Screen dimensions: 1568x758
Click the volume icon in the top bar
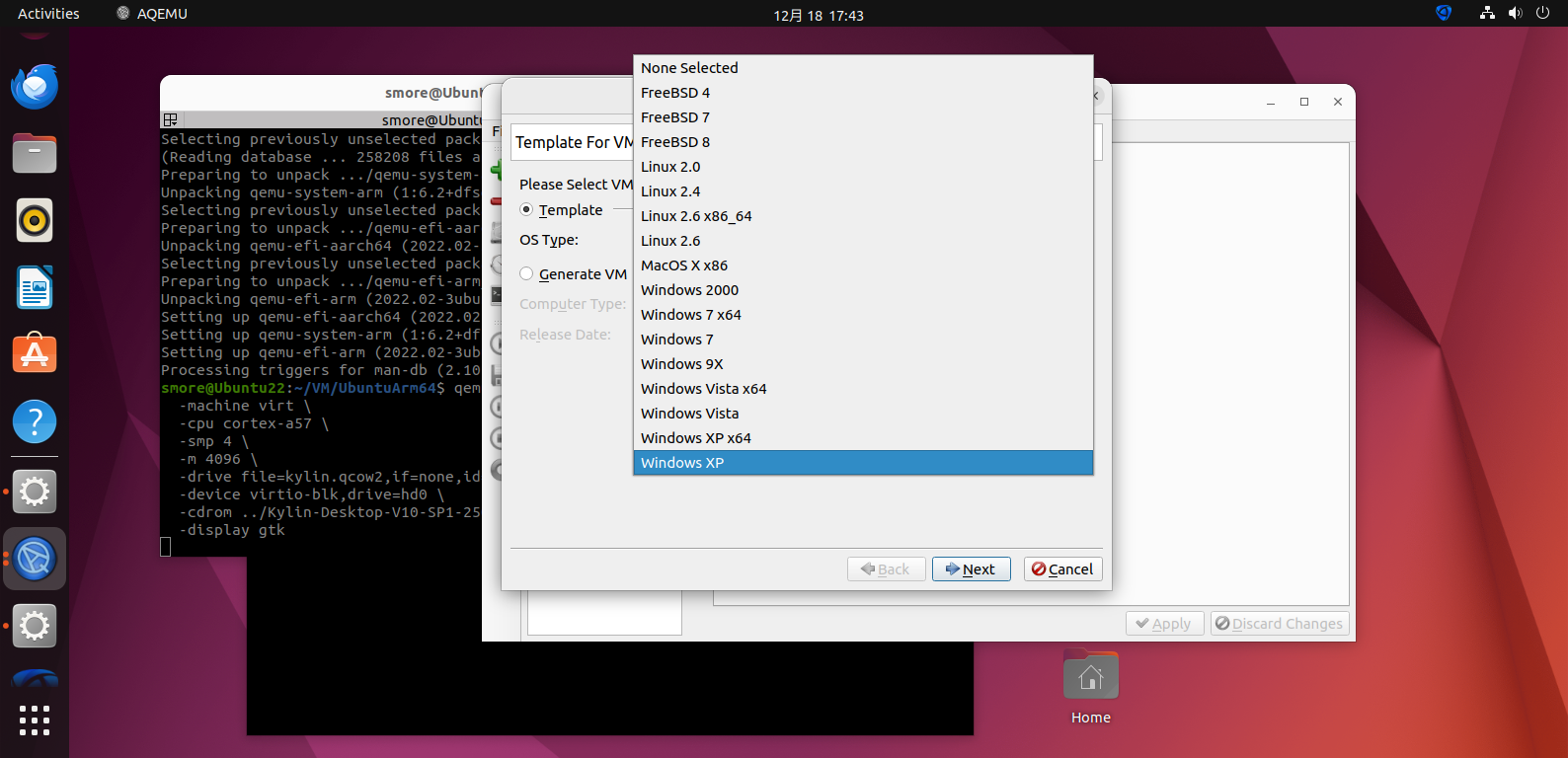pos(1516,14)
